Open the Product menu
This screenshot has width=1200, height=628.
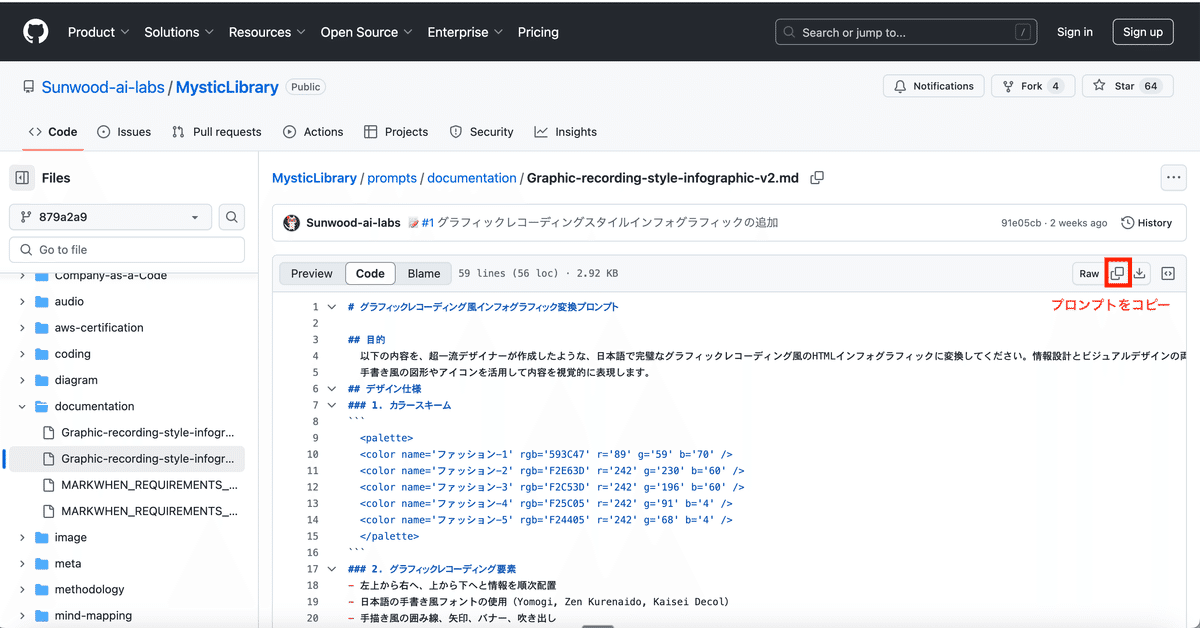click(98, 32)
